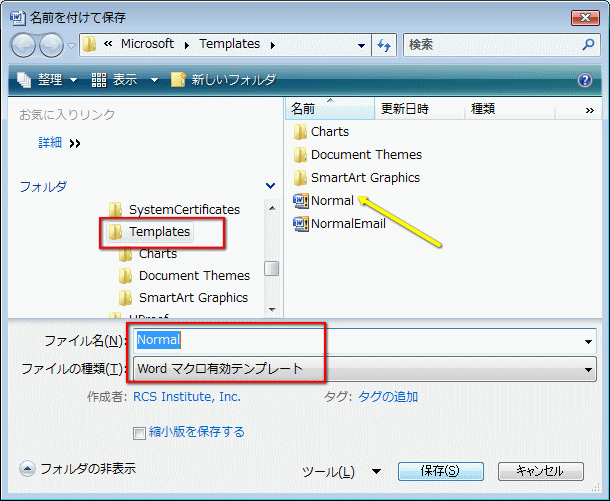The width and height of the screenshot is (610, 501).
Task: Click フォルダの非表示 hide folders button
Action: (x=77, y=469)
